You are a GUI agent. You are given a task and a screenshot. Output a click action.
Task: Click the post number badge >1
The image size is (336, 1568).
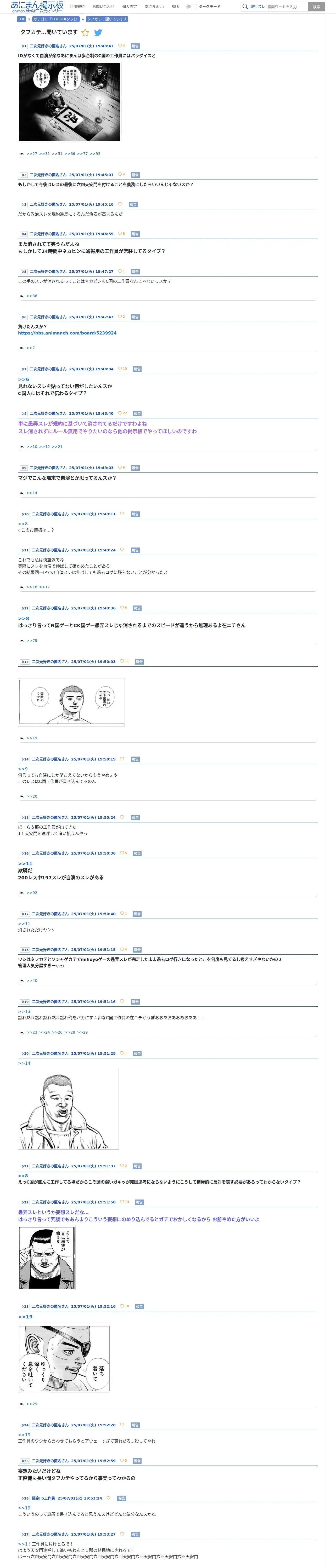pos(23,46)
